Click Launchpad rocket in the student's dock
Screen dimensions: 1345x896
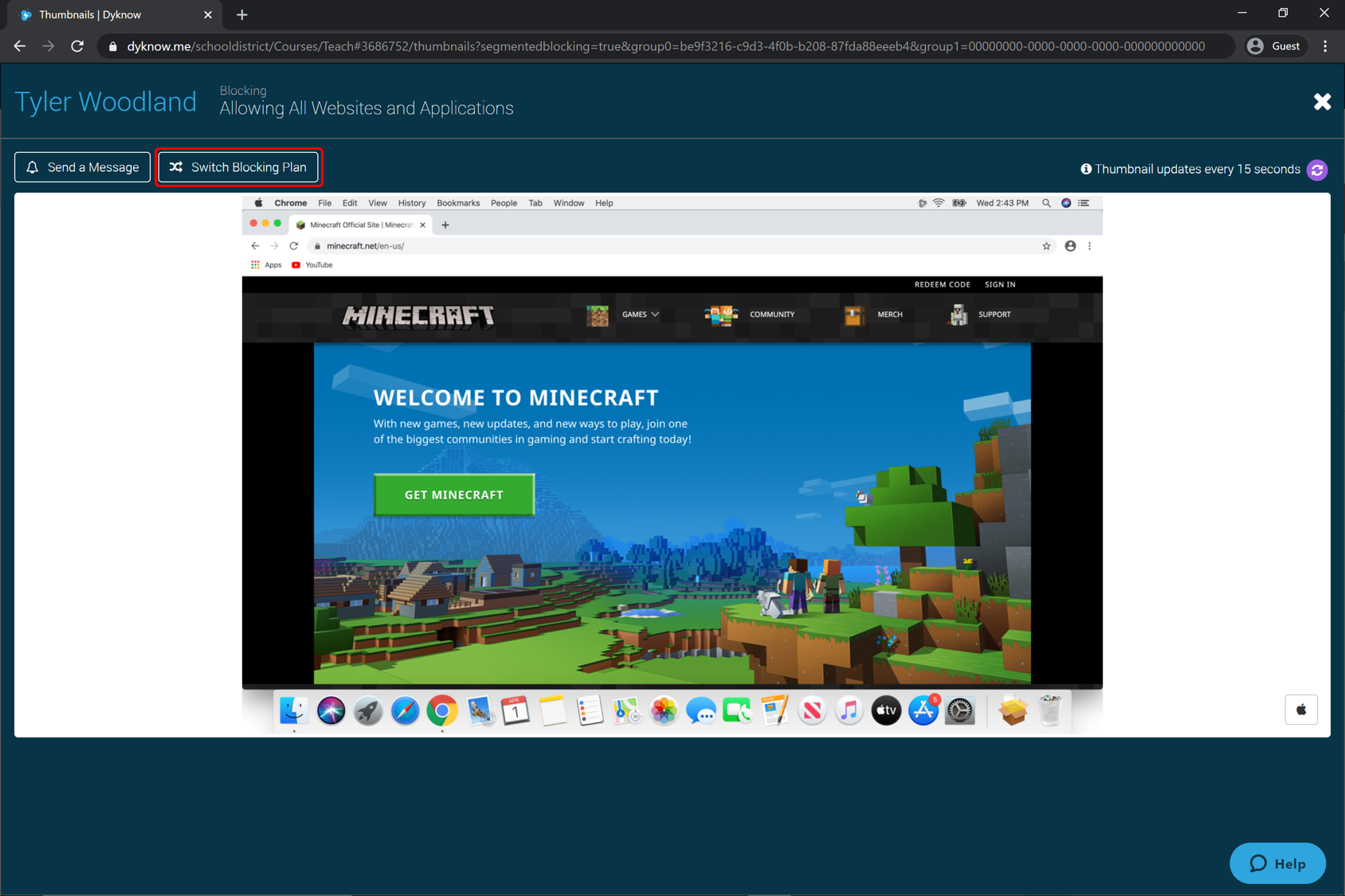click(x=368, y=710)
